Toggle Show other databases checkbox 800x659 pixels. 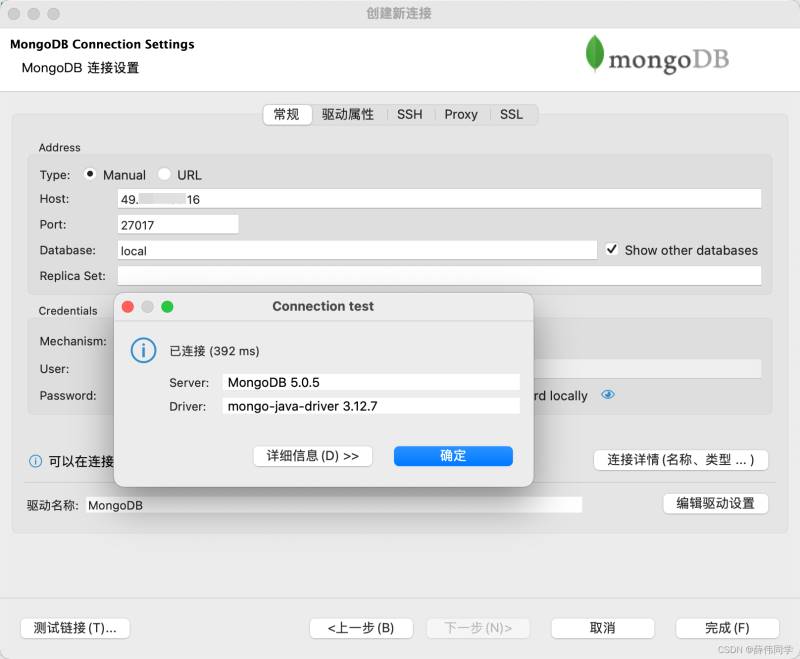pyautogui.click(x=612, y=249)
